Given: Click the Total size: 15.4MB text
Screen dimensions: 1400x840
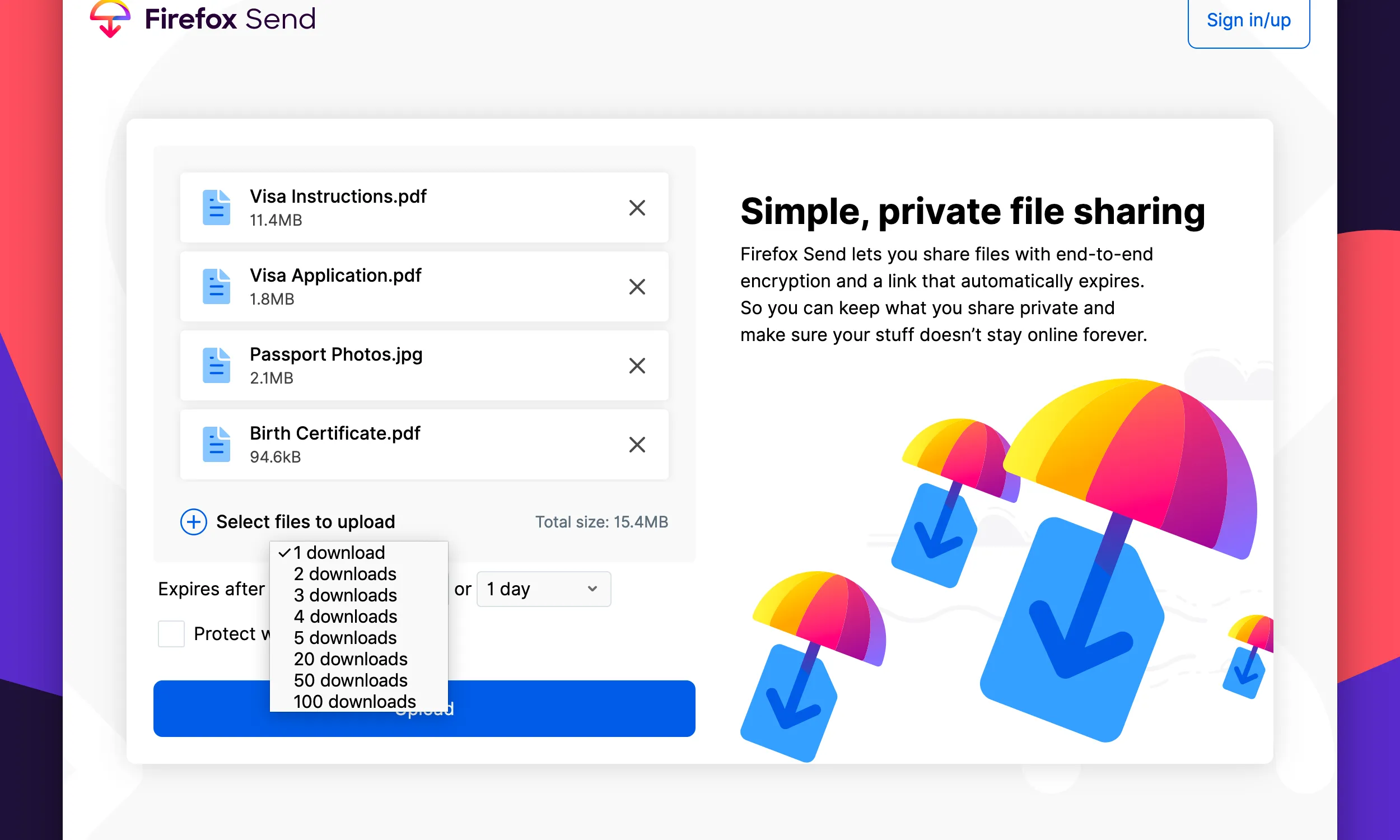Looking at the screenshot, I should (601, 522).
